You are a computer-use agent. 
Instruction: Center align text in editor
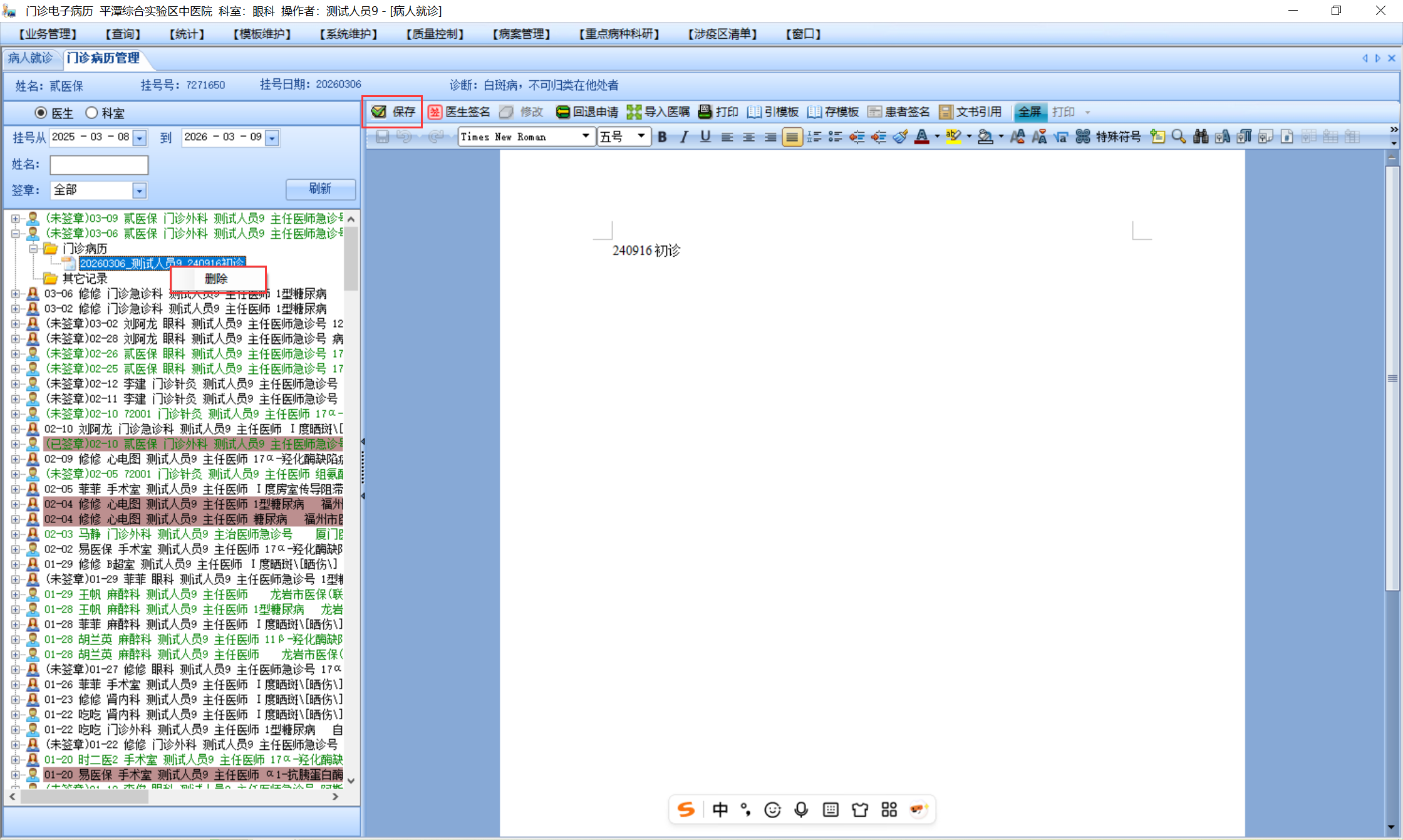(748, 137)
